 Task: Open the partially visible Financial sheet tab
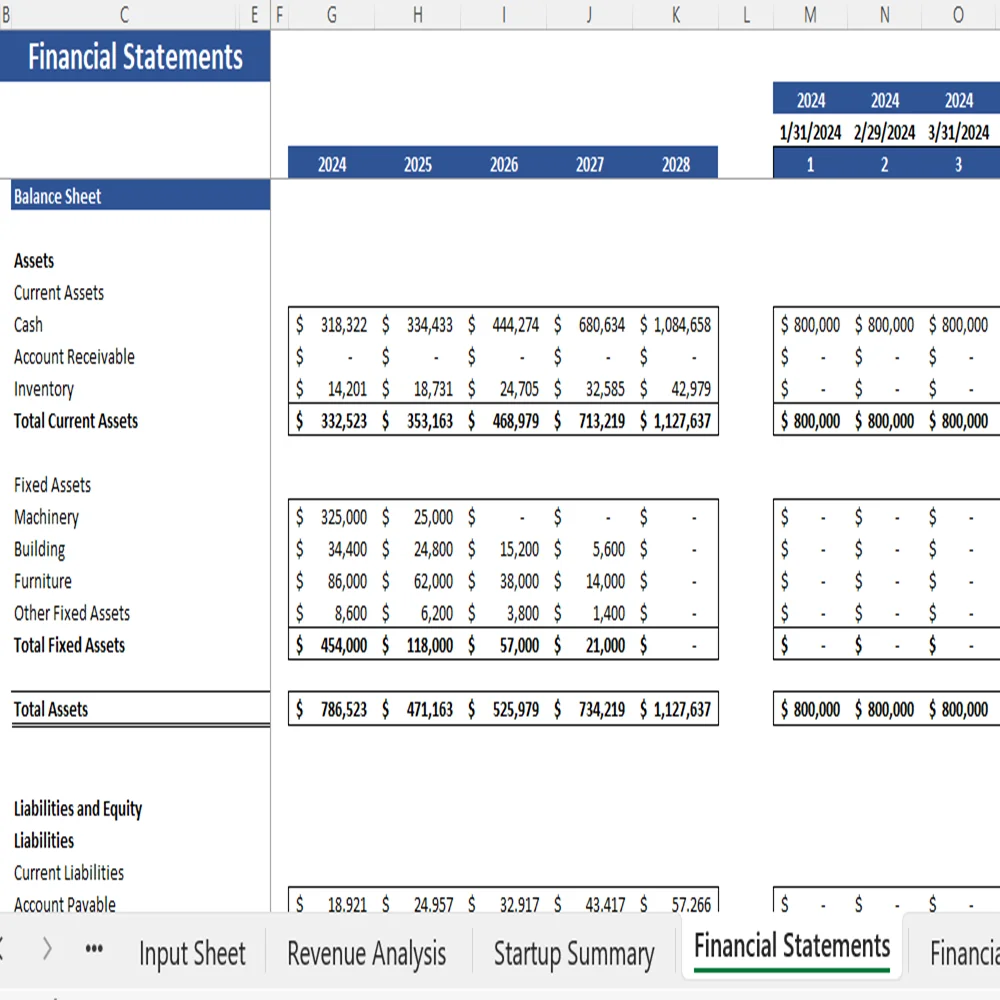tap(963, 953)
